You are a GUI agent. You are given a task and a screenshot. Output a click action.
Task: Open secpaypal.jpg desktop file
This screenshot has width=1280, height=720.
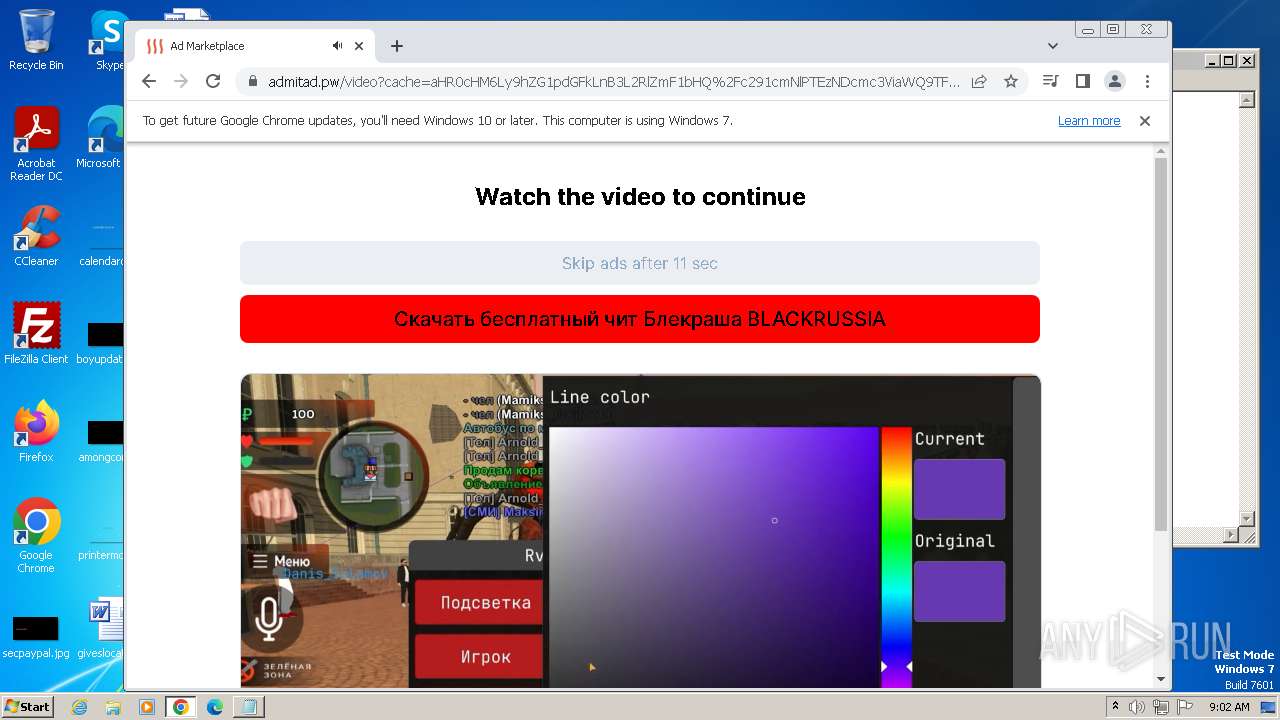(36, 635)
